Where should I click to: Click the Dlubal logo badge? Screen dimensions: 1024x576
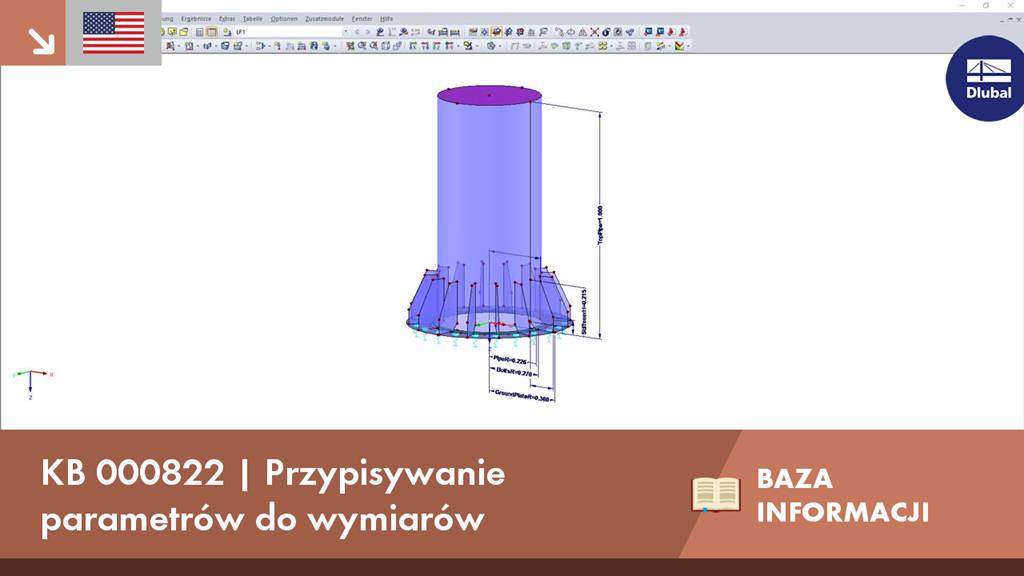click(985, 78)
